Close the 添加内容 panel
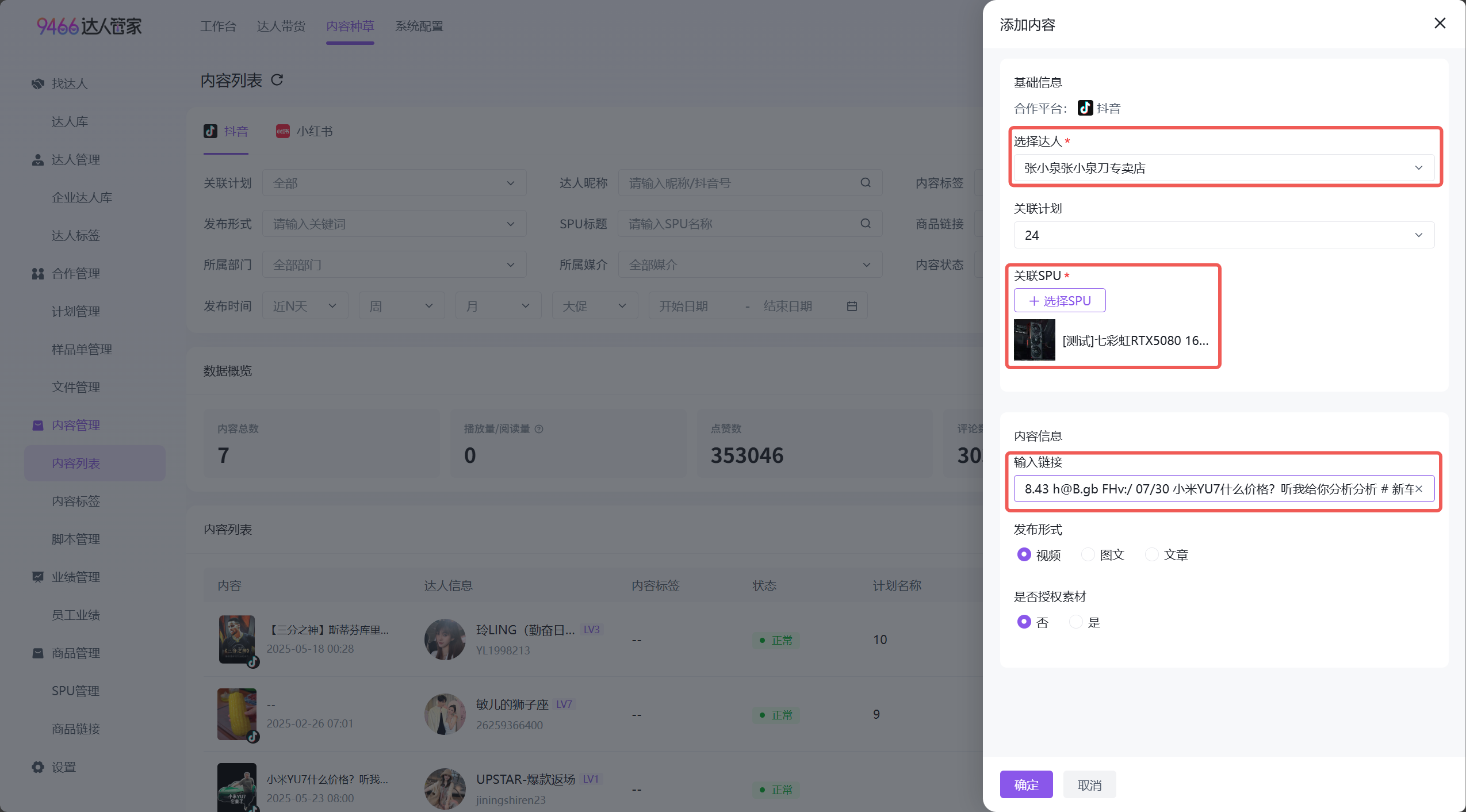 [1440, 23]
